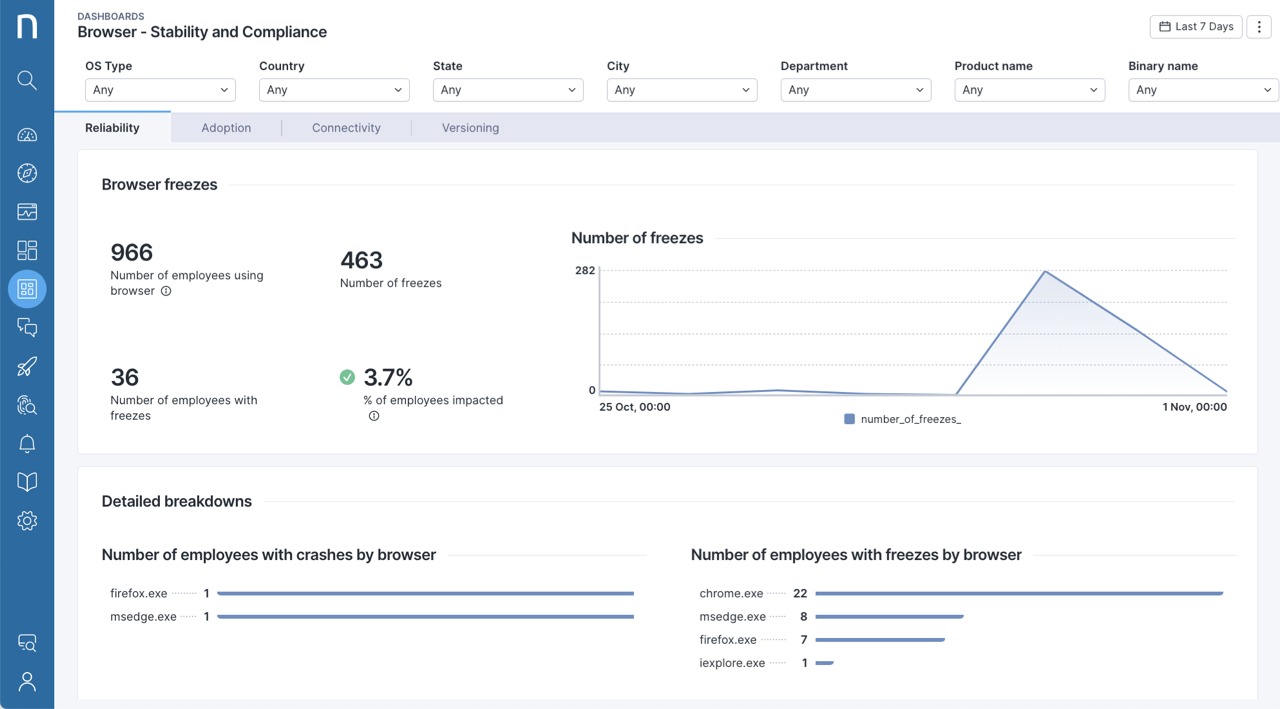The image size is (1280, 709).
Task: Open the Country filter dropdown
Action: click(334, 90)
